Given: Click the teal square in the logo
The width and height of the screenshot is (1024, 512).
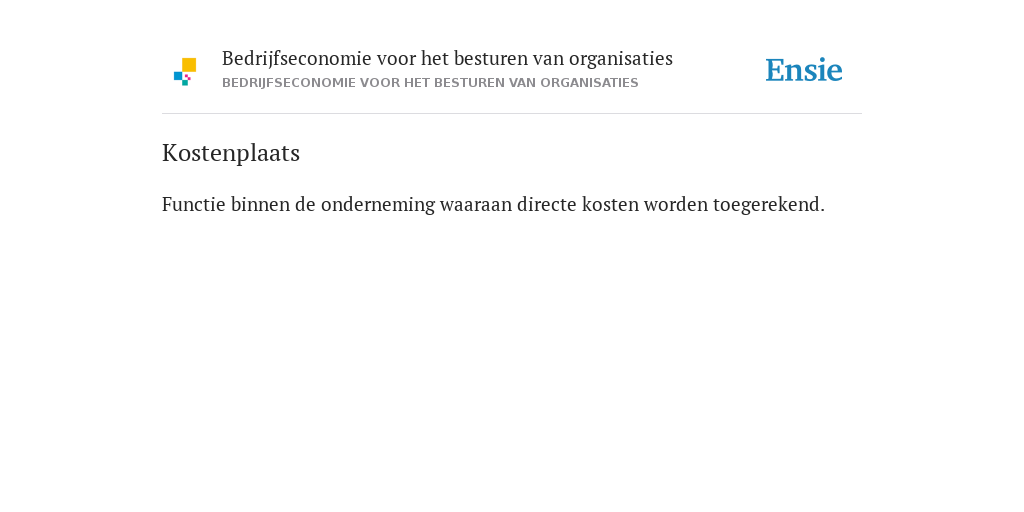Looking at the screenshot, I should point(185,83).
